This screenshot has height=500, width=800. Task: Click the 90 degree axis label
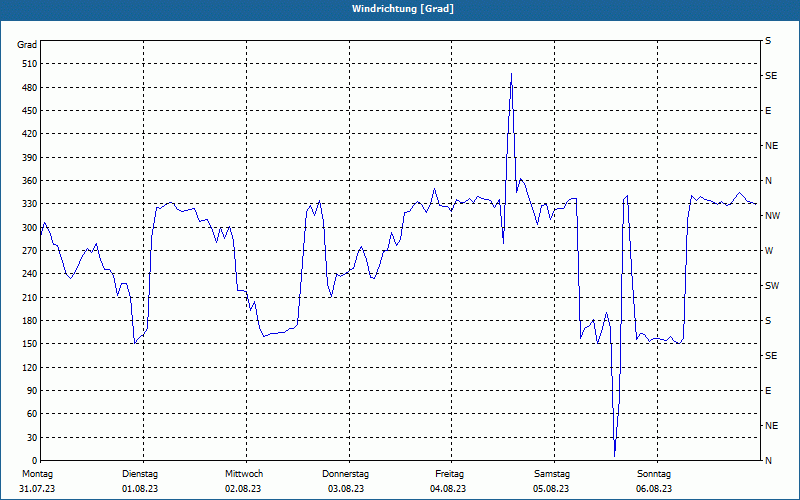33,391
